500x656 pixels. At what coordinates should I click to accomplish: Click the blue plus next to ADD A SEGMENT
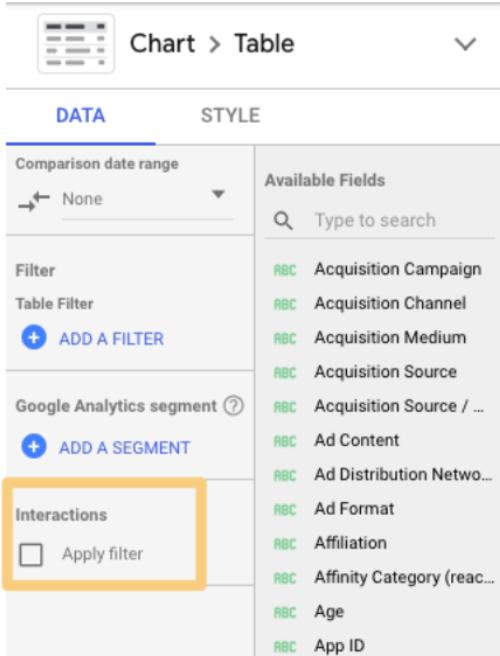point(34,446)
